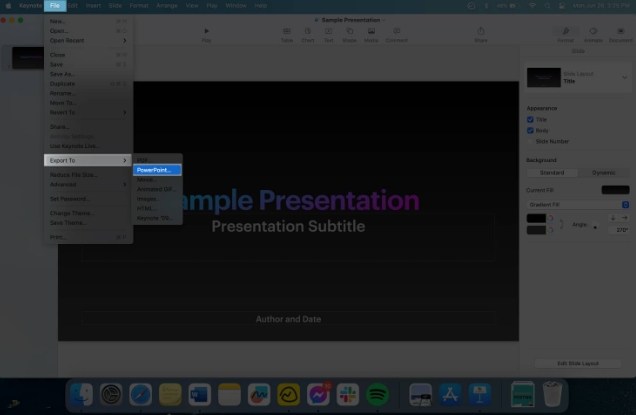Launch Safari from the Dock
Screen dimensions: 636x415
click(140, 394)
